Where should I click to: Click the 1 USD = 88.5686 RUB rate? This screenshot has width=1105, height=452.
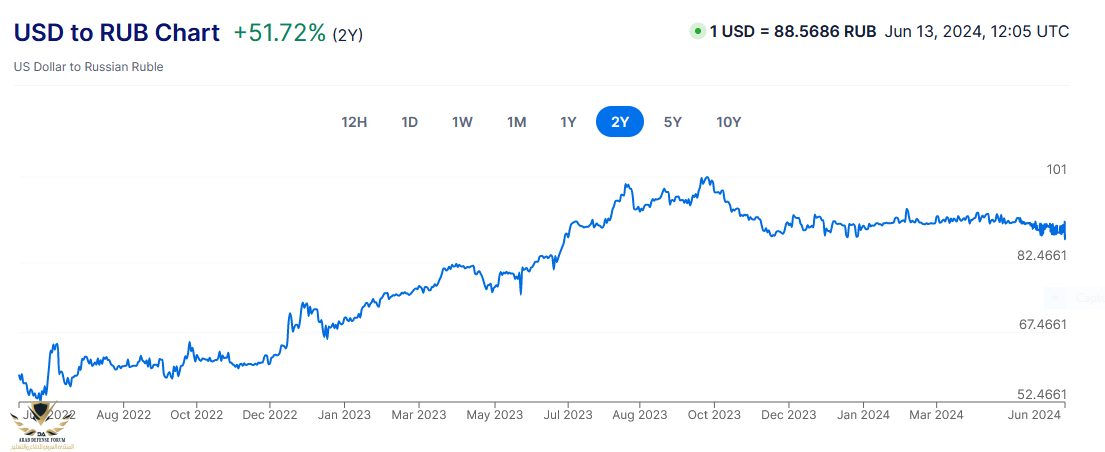point(793,31)
